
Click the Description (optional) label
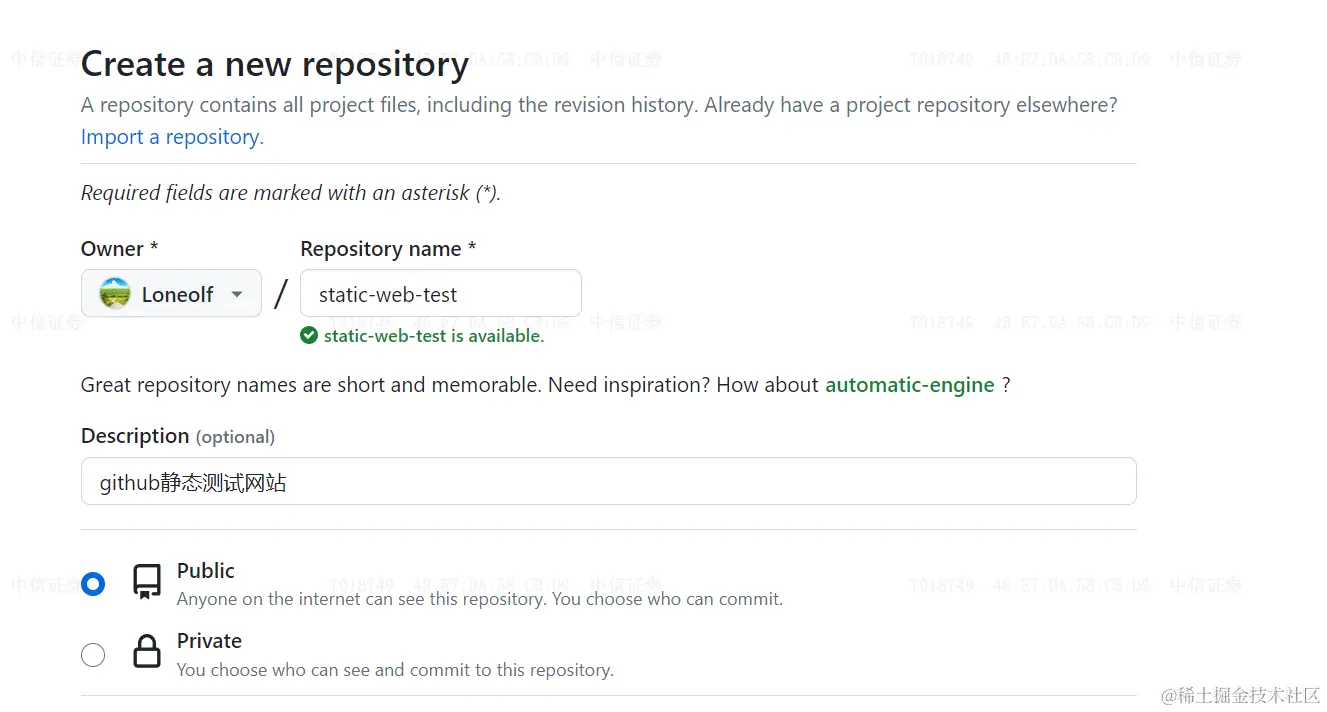pos(177,436)
